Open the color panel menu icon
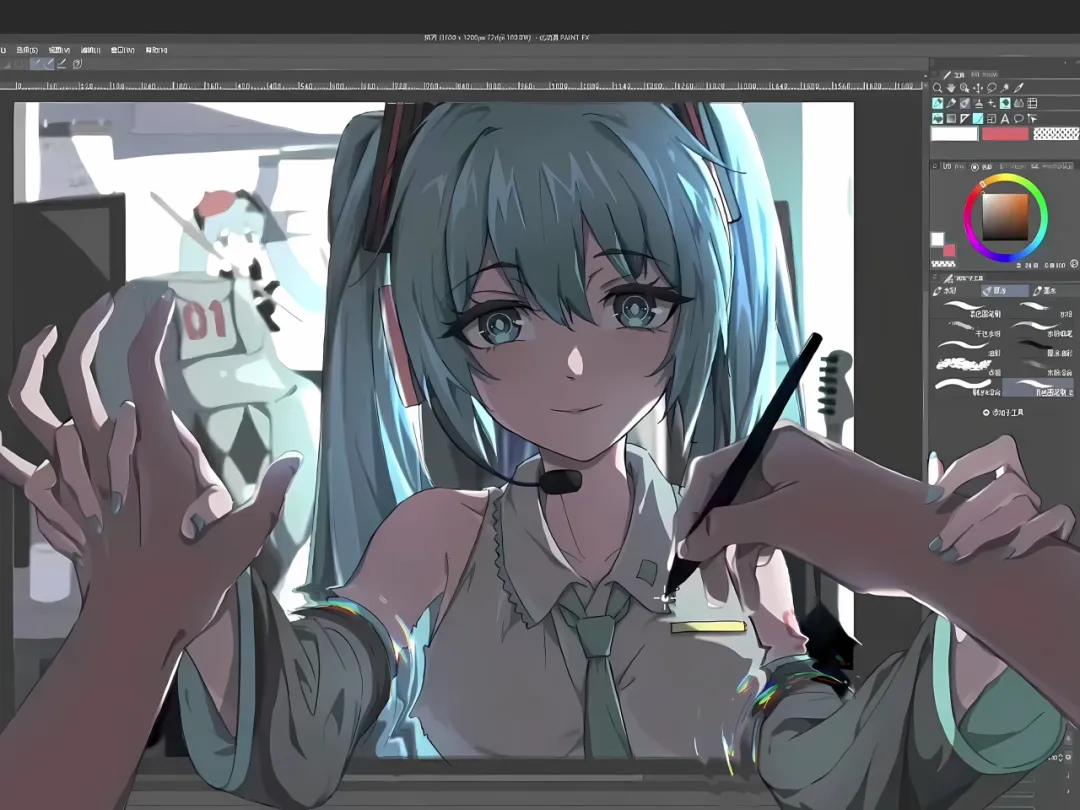This screenshot has height=810, width=1080. tap(935, 166)
